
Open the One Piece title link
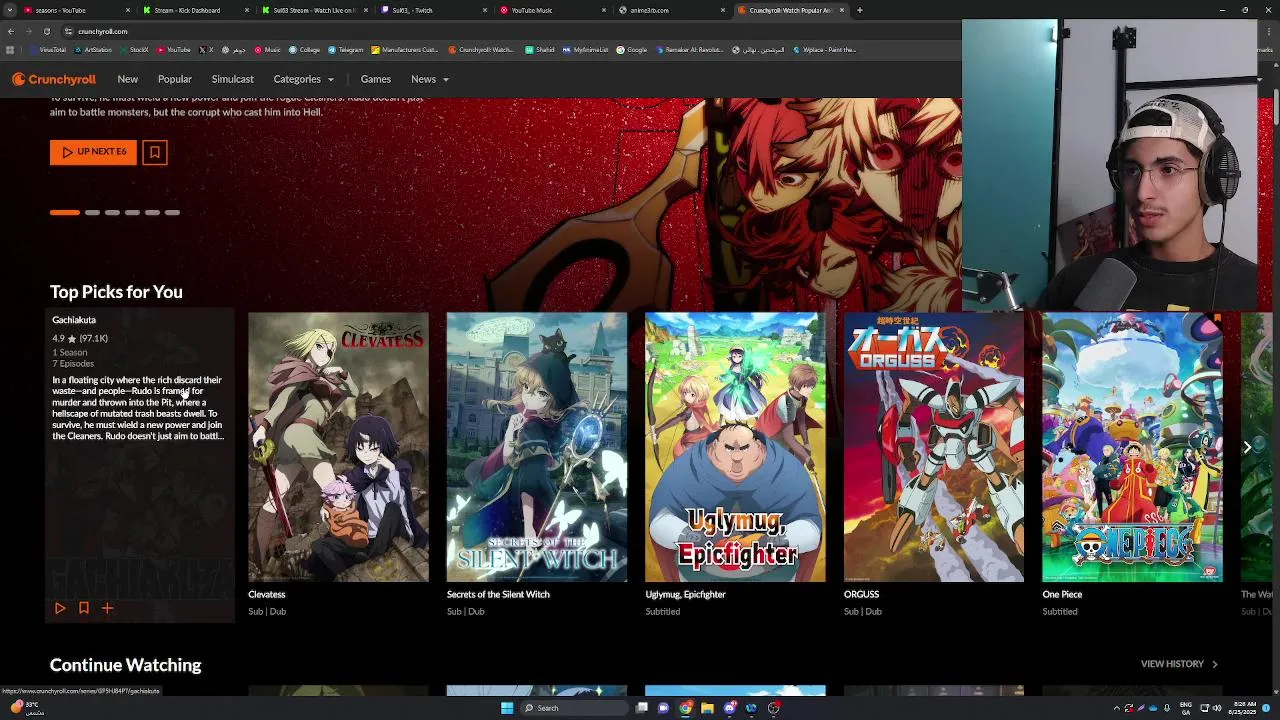[x=1062, y=594]
